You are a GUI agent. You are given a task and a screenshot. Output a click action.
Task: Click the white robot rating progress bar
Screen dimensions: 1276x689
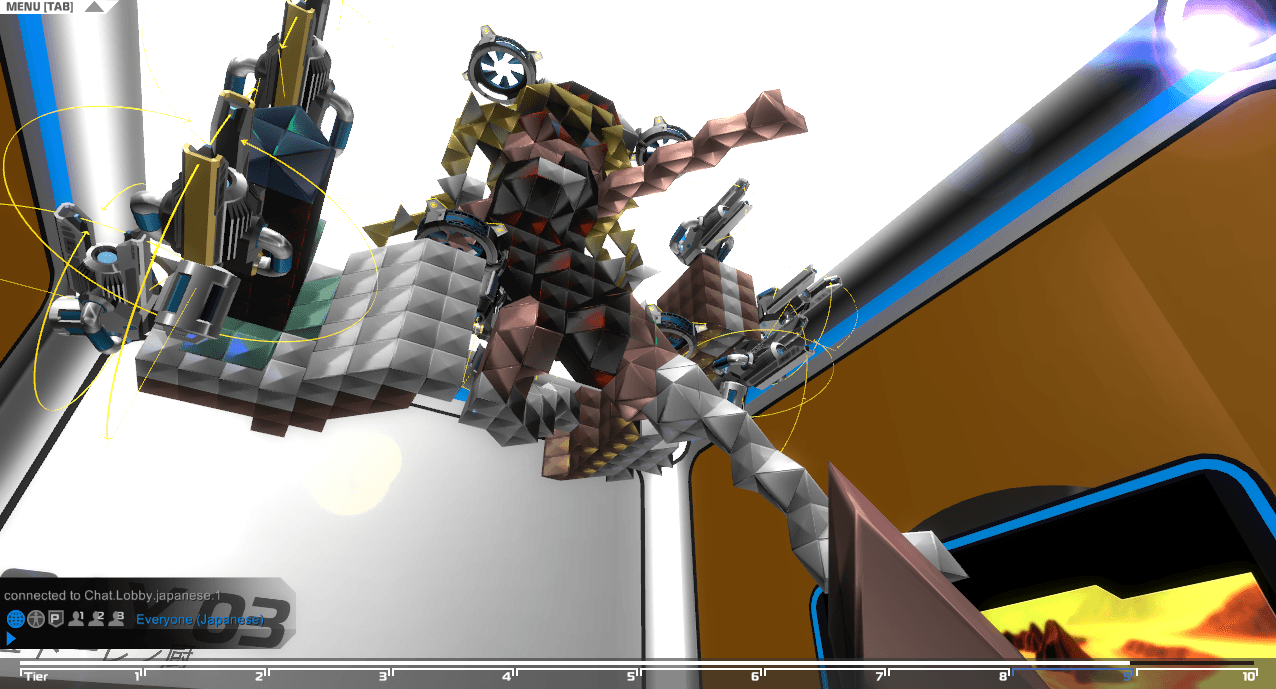click(x=575, y=662)
